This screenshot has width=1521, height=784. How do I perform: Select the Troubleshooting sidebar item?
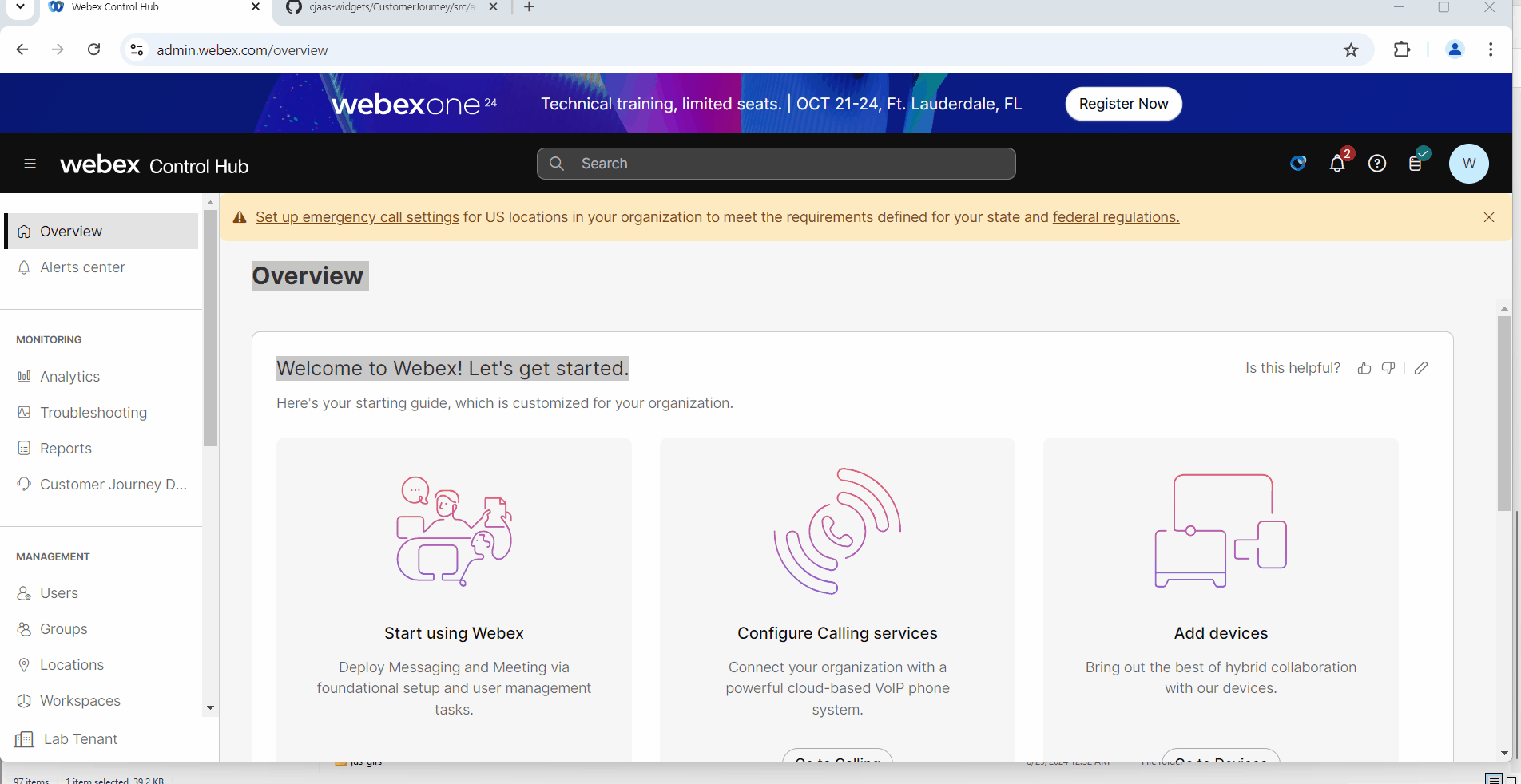(x=93, y=412)
